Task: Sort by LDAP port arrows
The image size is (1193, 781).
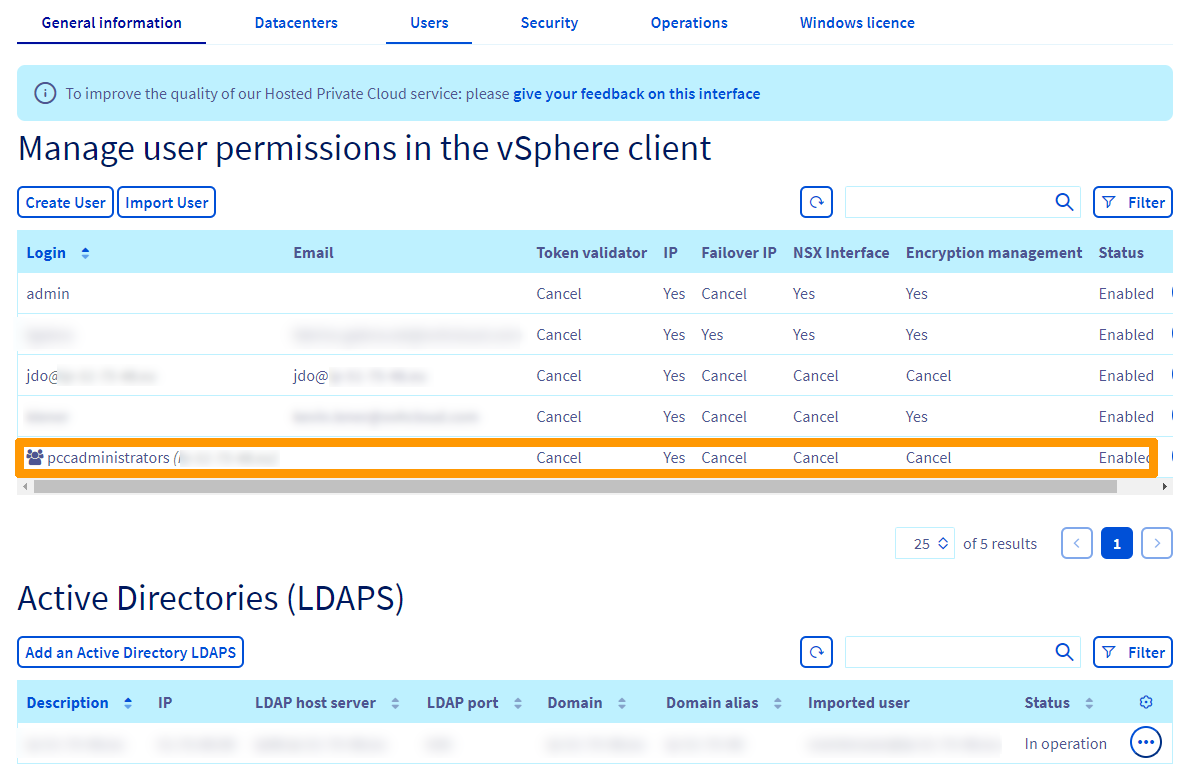Action: (x=517, y=703)
